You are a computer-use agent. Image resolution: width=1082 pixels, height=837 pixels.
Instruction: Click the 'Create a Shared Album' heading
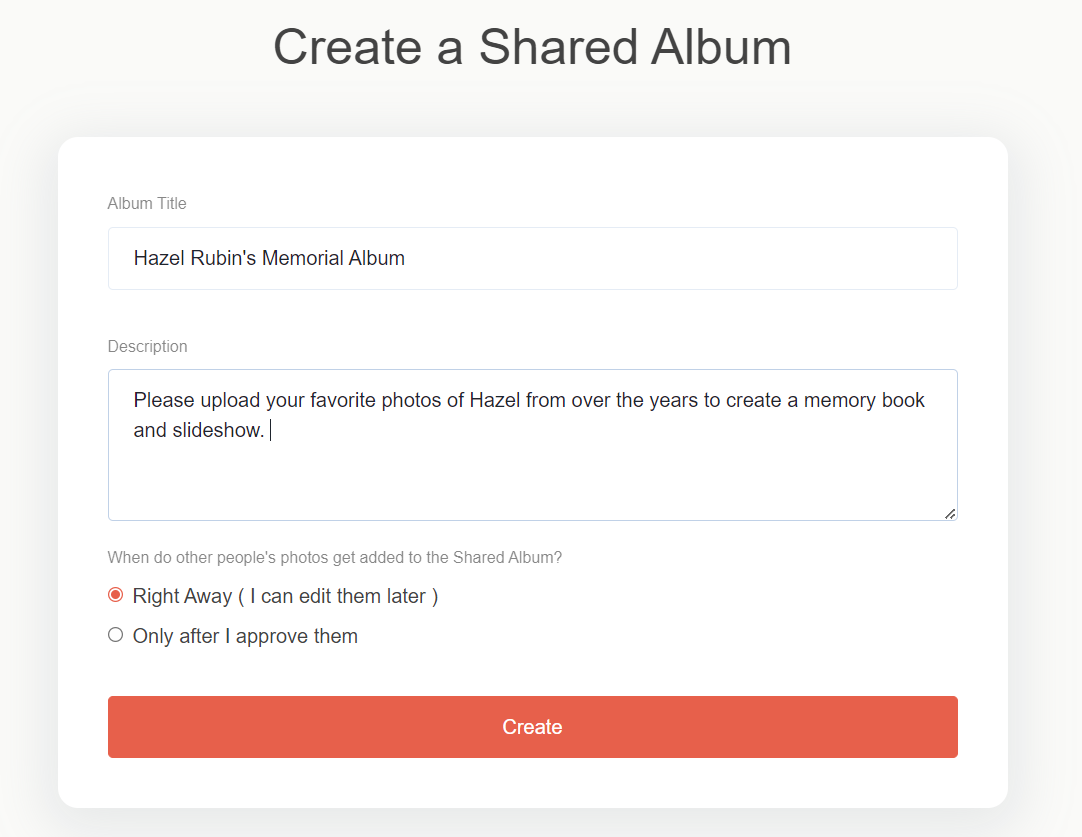pyautogui.click(x=532, y=47)
